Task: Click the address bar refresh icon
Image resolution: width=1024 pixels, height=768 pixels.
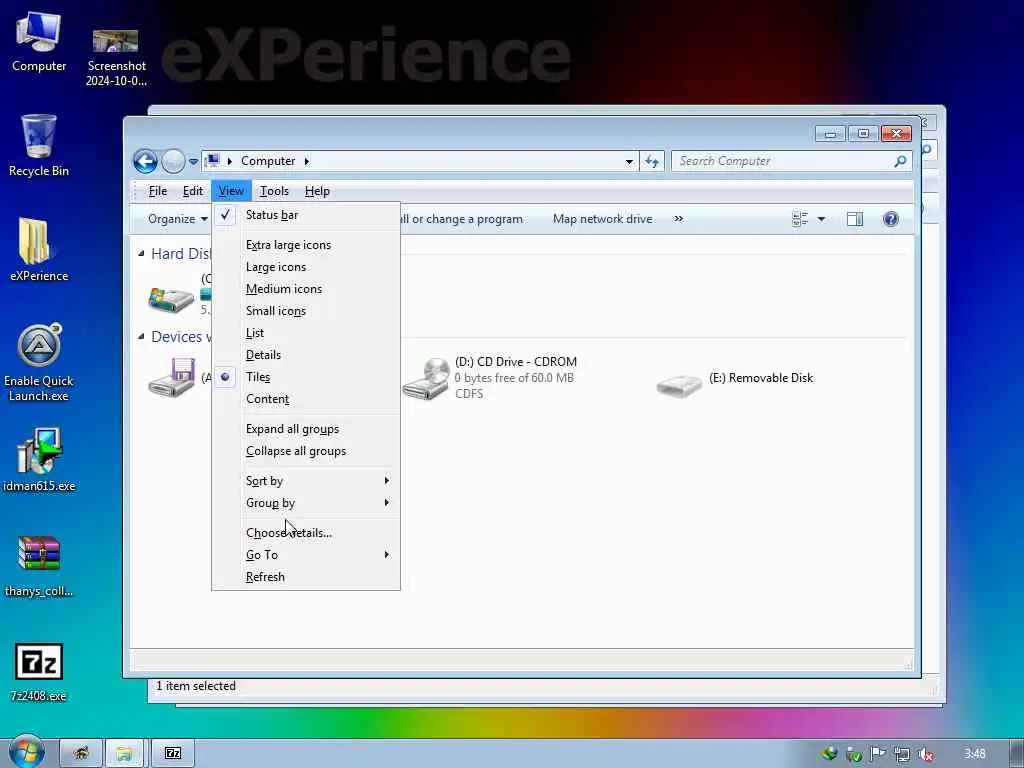Action: [652, 161]
